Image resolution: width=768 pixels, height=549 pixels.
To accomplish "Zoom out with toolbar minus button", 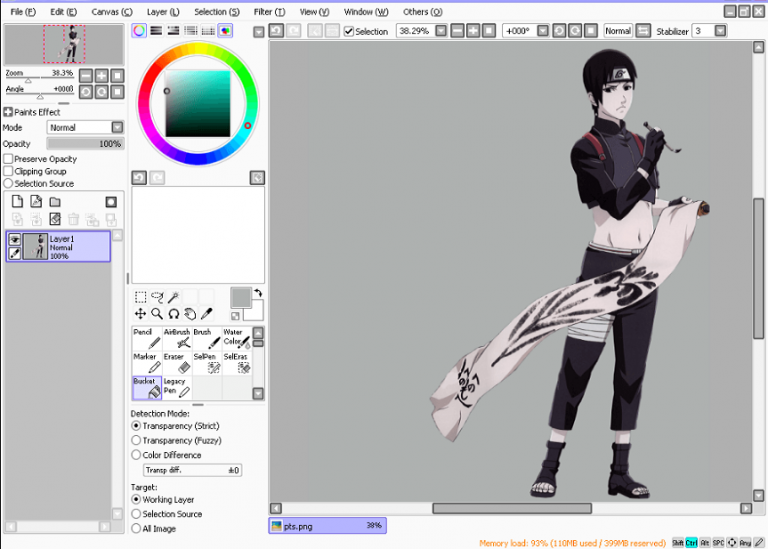I will click(x=457, y=31).
